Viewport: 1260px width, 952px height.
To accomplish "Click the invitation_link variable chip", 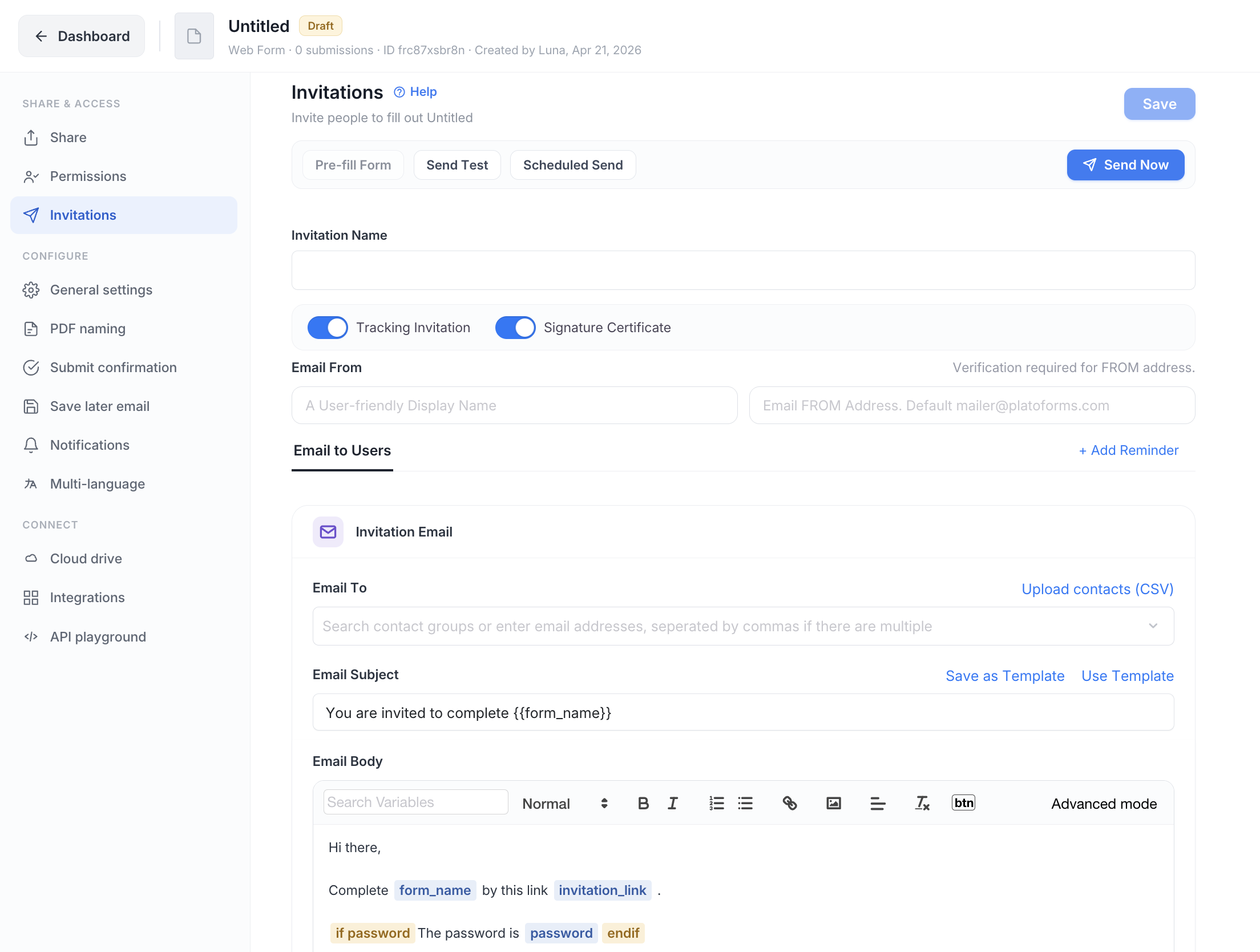I will [x=603, y=890].
